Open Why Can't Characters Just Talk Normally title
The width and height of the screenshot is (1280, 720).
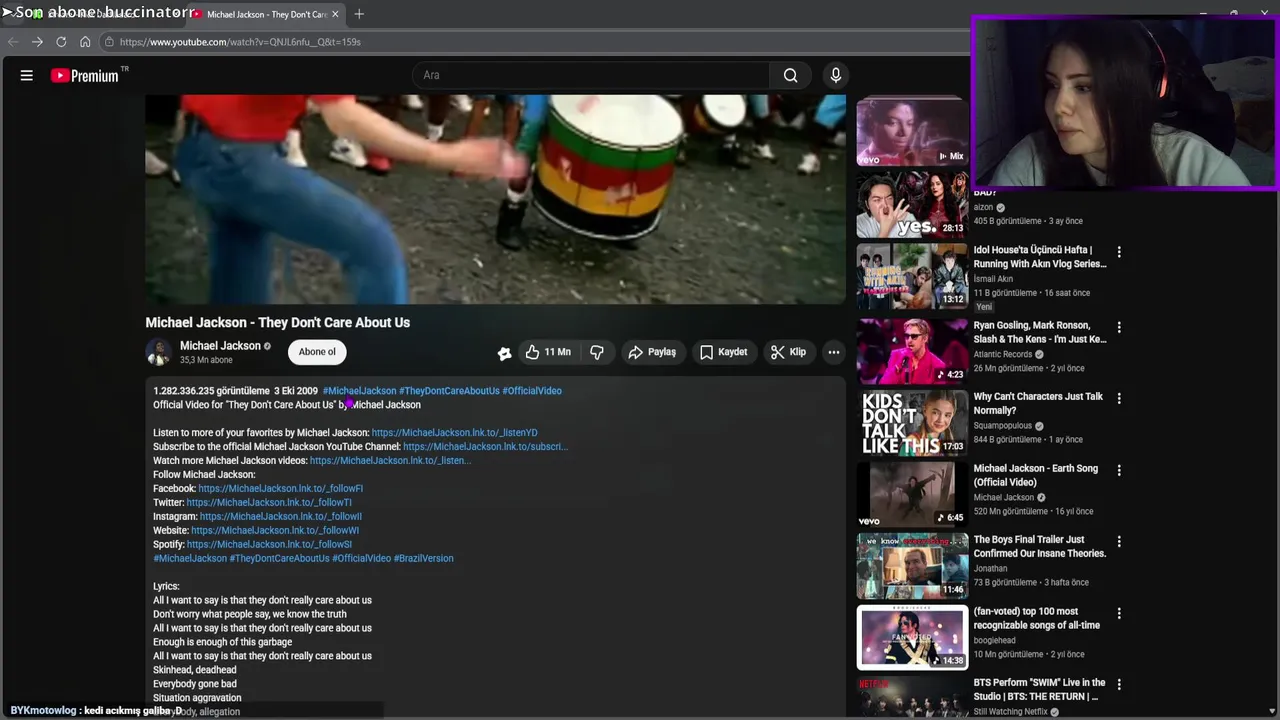pyautogui.click(x=1038, y=403)
